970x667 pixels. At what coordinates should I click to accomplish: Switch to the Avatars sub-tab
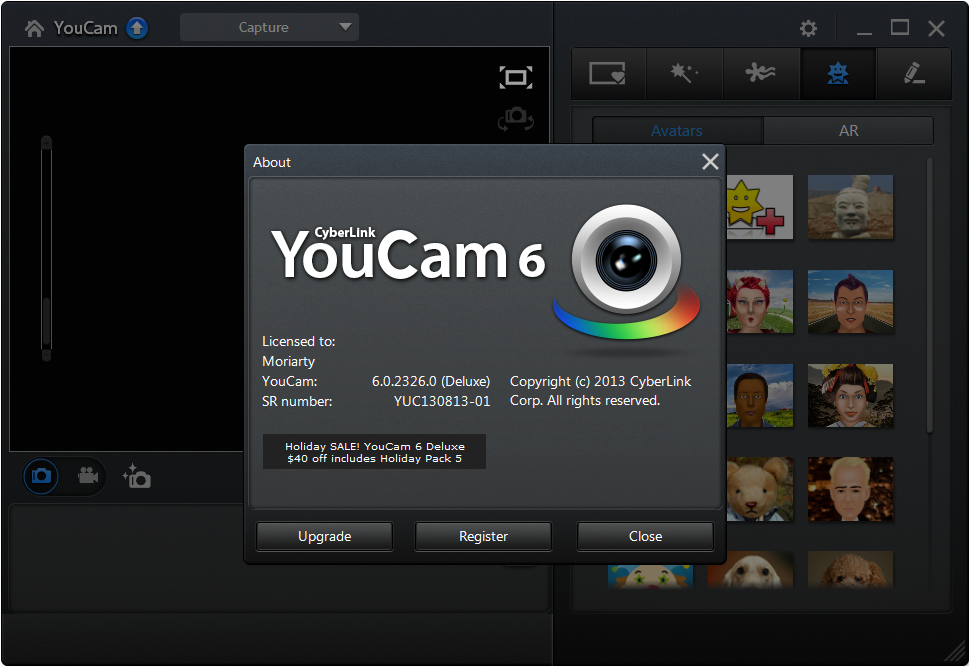click(677, 131)
